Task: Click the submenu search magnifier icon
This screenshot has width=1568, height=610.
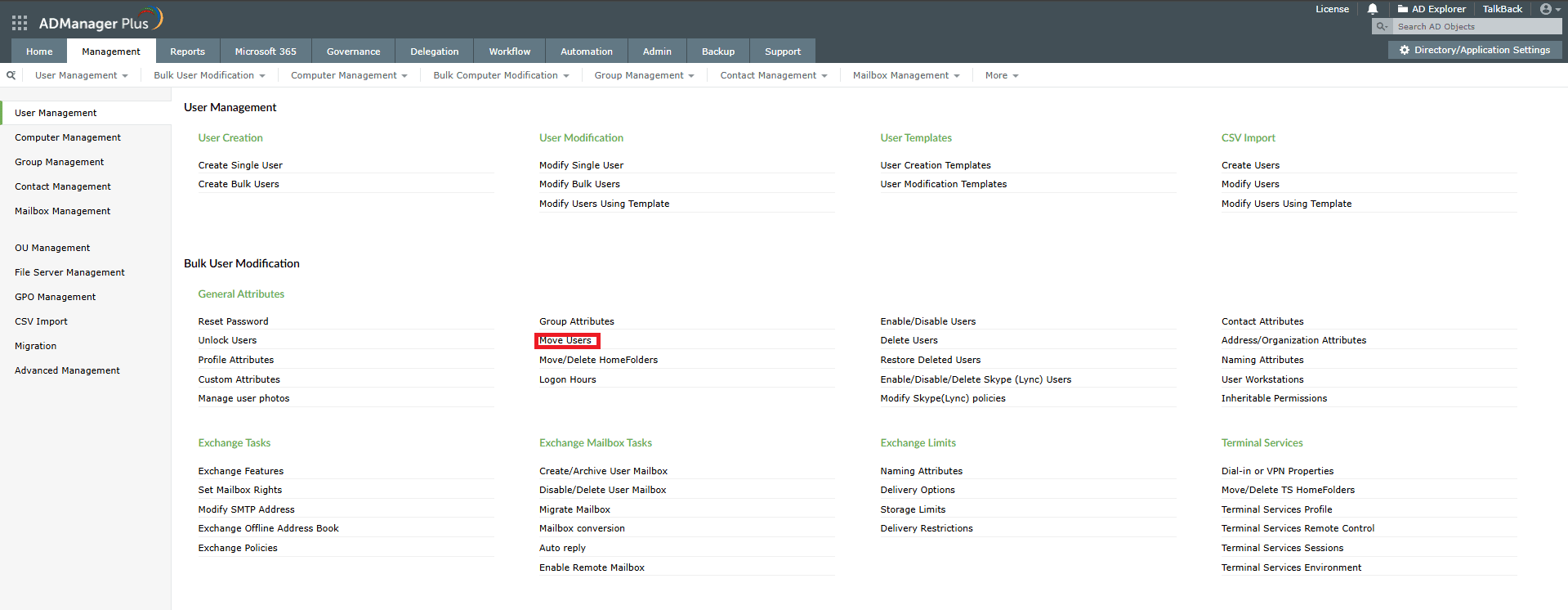Action: (x=11, y=75)
